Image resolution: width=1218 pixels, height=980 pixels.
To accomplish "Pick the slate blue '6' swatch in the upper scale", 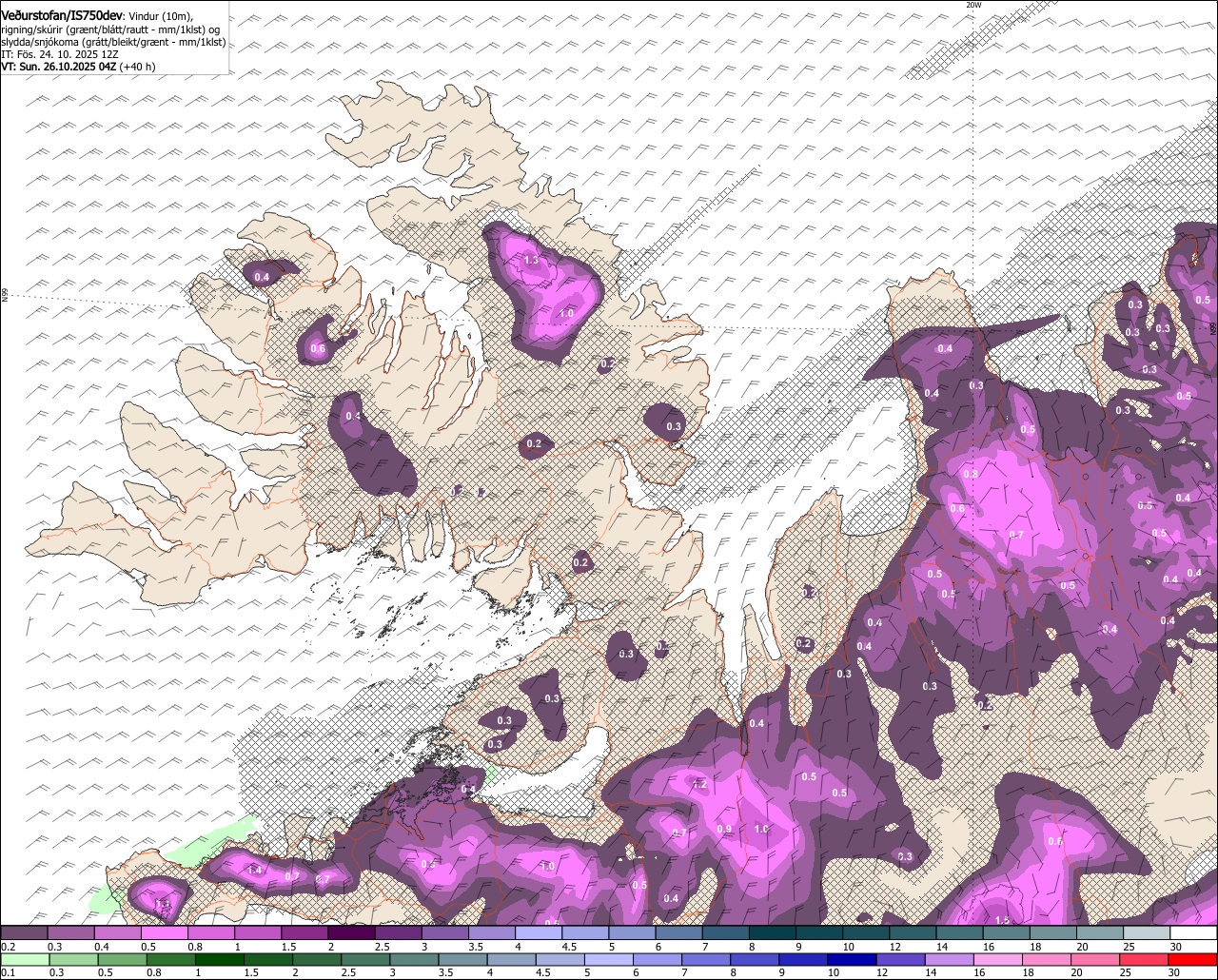I will coord(678,933).
